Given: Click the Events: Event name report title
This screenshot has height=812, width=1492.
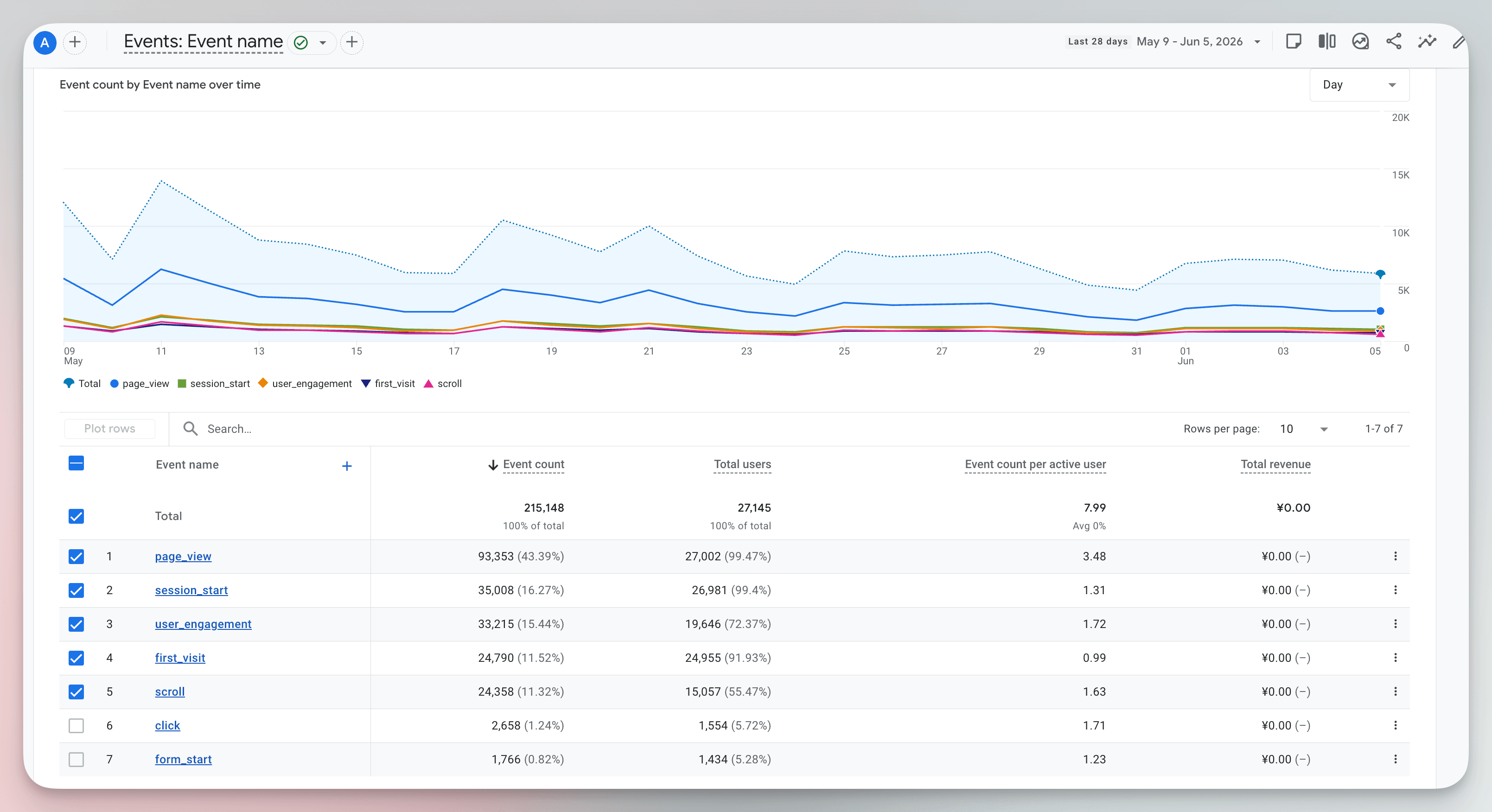Looking at the screenshot, I should pos(203,42).
